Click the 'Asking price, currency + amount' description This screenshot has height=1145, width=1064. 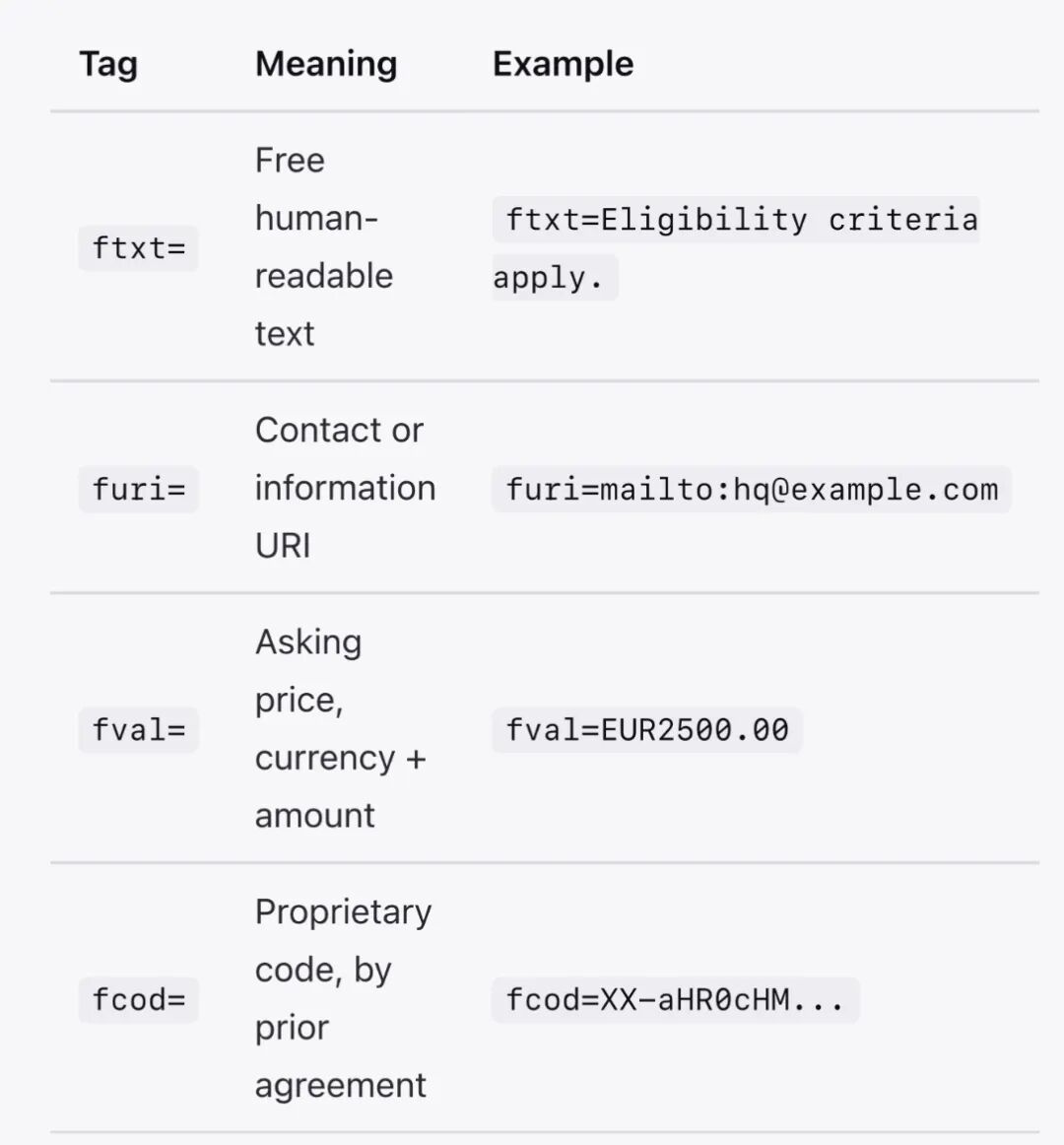[340, 729]
